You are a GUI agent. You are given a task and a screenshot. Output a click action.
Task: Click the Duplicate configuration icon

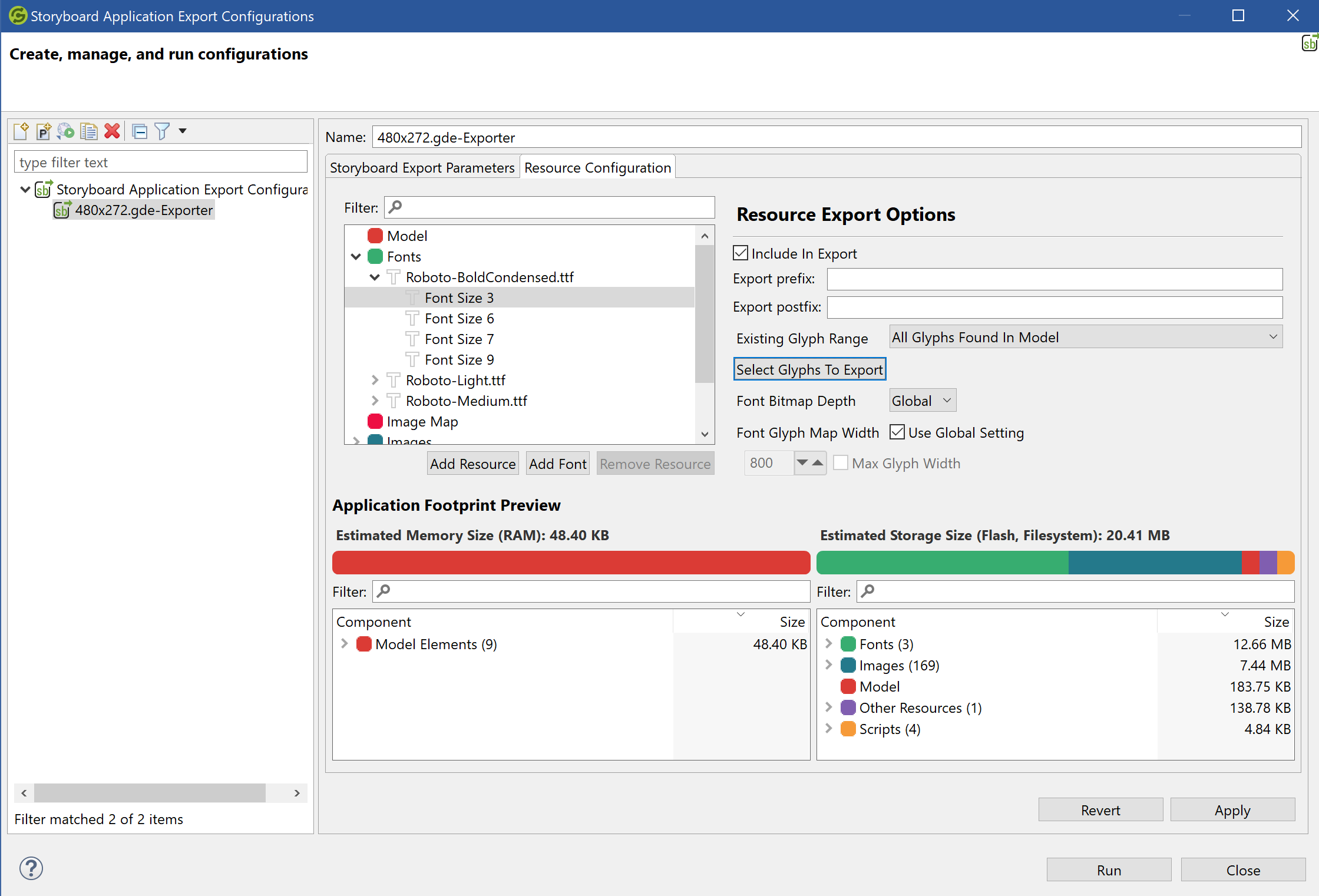[x=89, y=131]
